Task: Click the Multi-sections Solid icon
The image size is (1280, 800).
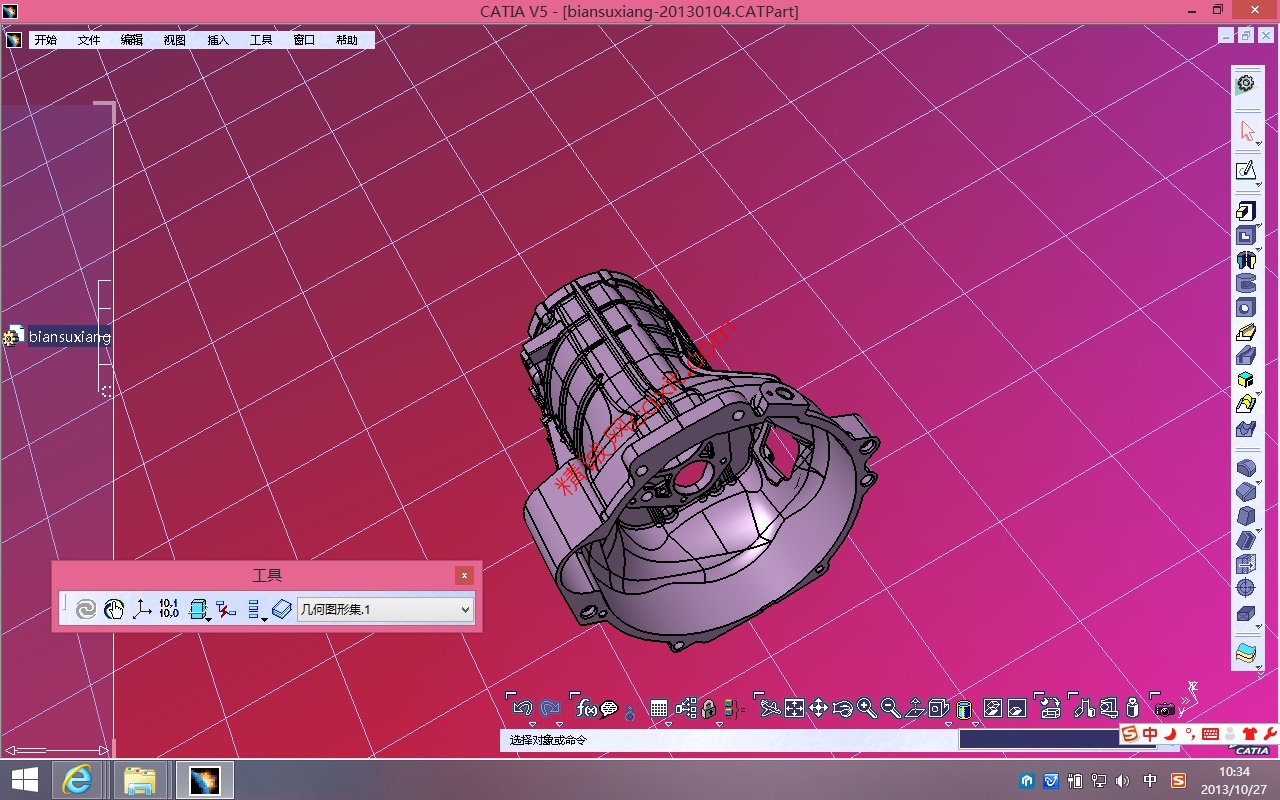Action: click(1246, 404)
